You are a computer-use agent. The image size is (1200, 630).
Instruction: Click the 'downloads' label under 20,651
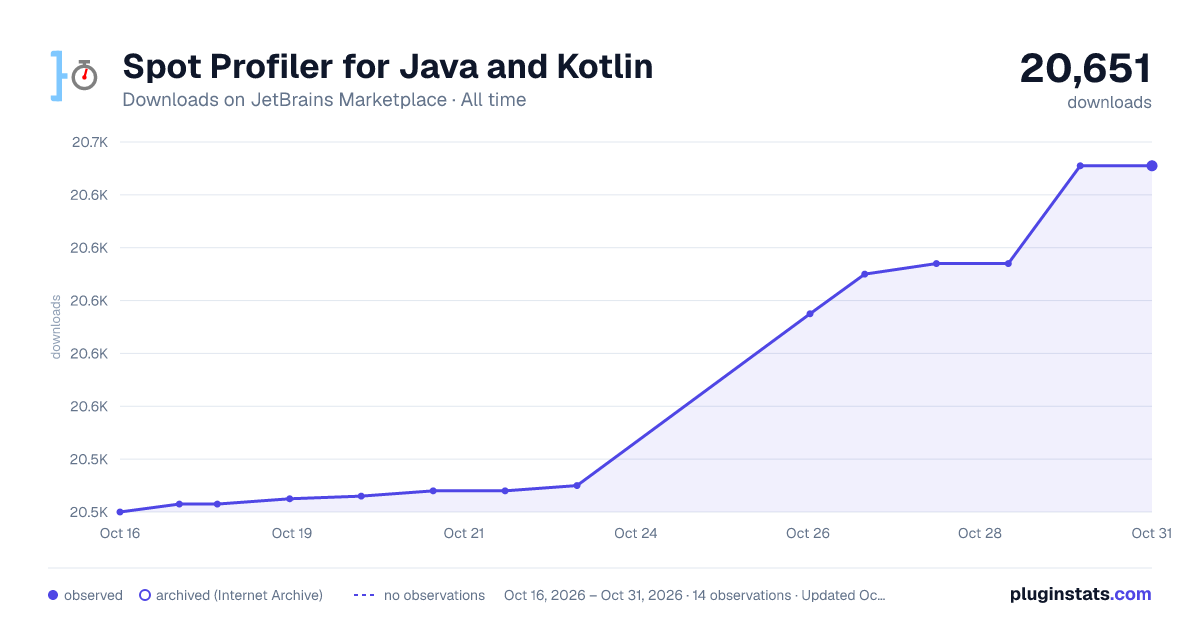coord(1109,102)
